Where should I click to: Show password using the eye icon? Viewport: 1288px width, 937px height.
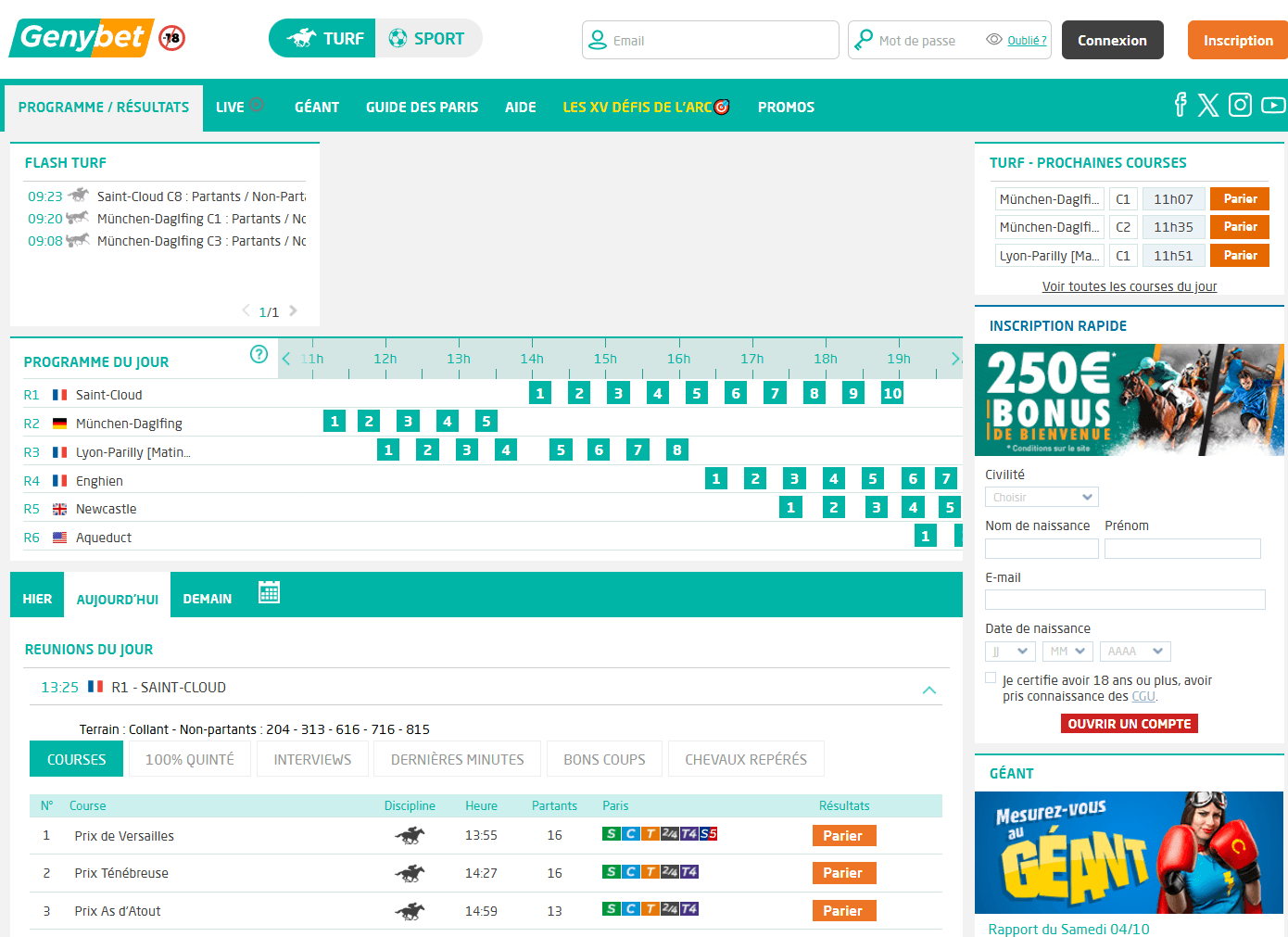coord(994,40)
